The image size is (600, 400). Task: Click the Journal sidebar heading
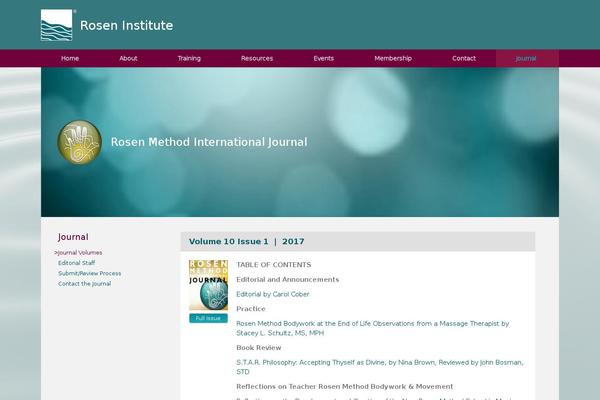pyautogui.click(x=73, y=237)
